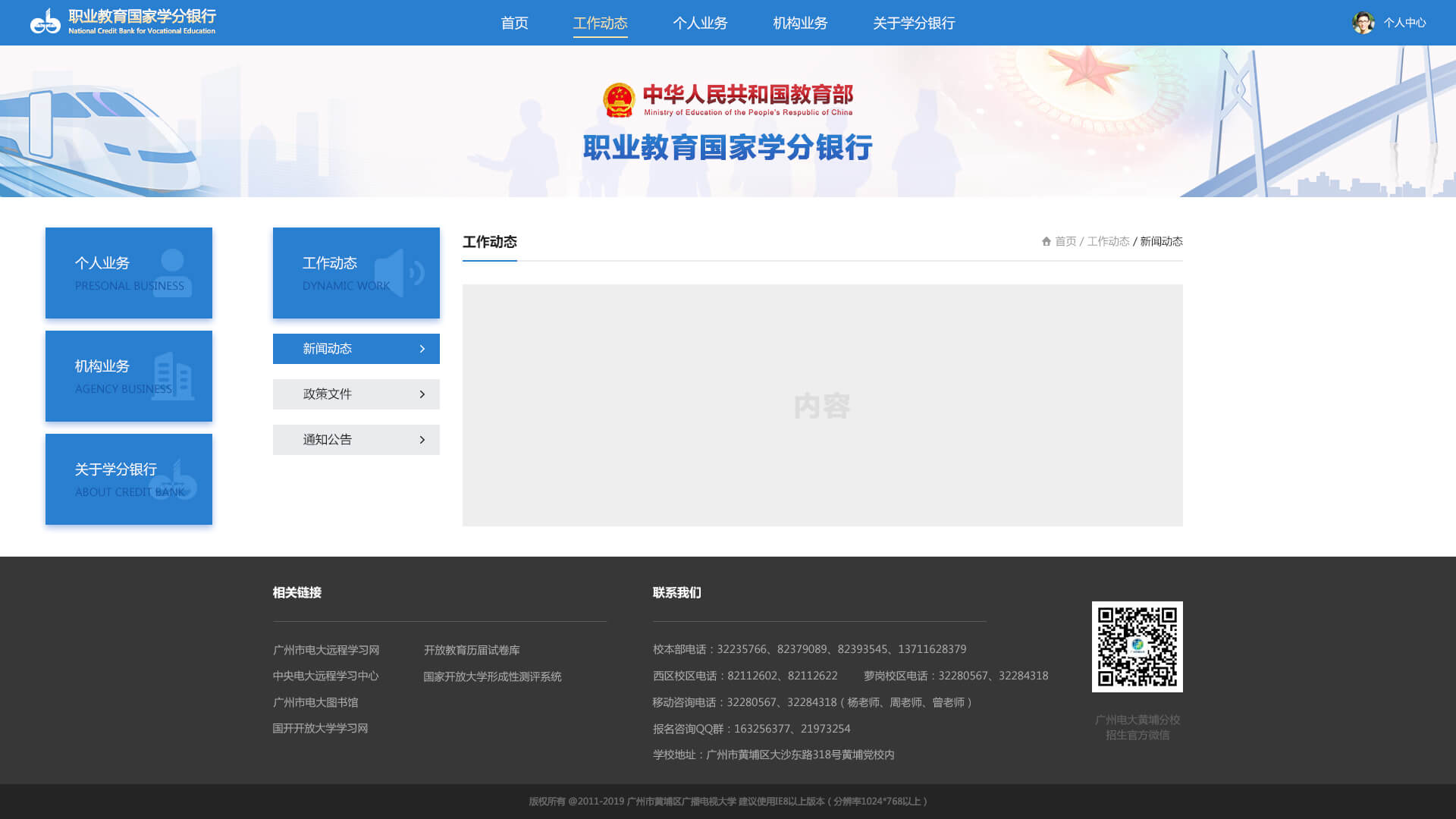Visit the 开放教育历届试卷库 footer link
This screenshot has width=1456, height=819.
[x=472, y=650]
